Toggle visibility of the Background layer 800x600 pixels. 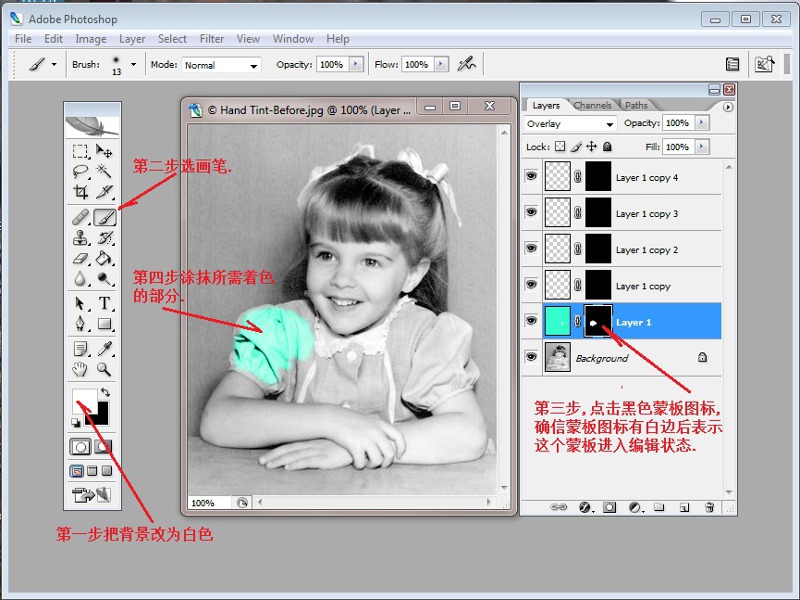(531, 358)
